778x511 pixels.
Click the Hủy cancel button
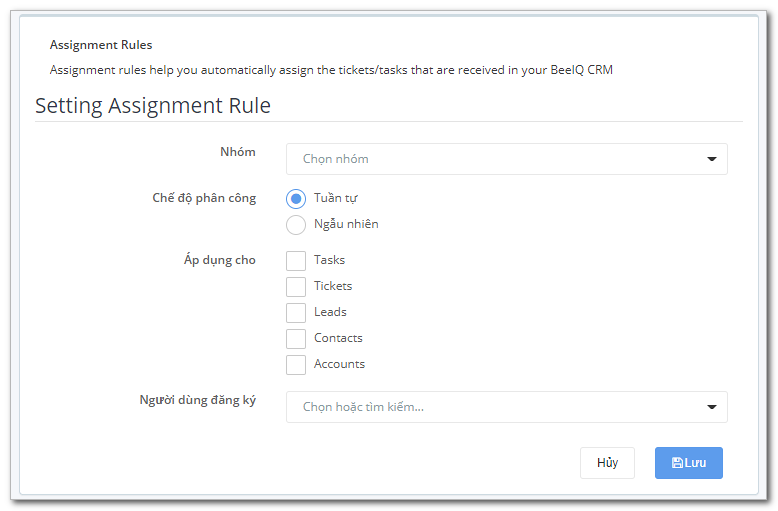click(607, 463)
